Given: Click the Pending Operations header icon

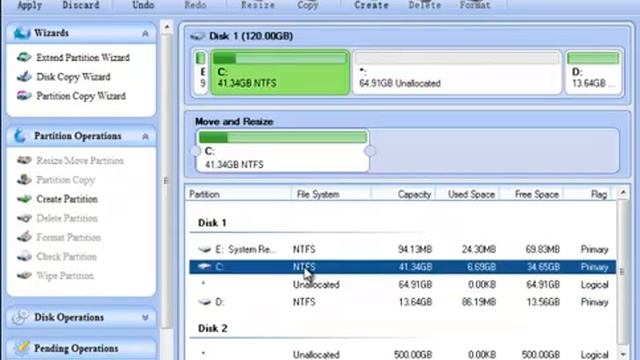Looking at the screenshot, I should pyautogui.click(x=21, y=348).
